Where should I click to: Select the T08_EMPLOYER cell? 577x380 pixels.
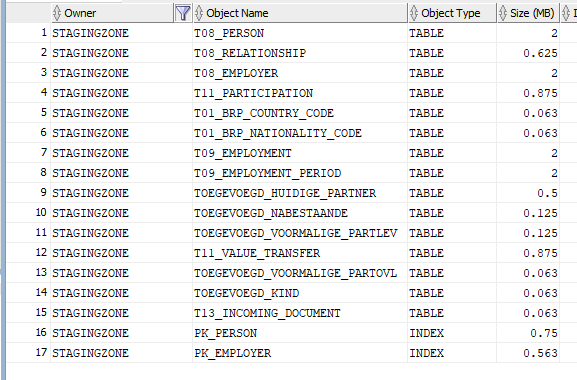pyautogui.click(x=300, y=73)
